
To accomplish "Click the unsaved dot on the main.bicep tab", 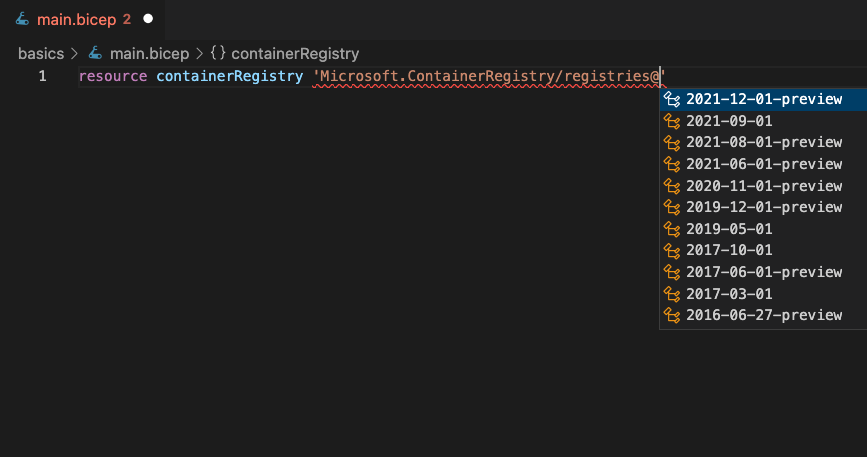I will point(148,18).
